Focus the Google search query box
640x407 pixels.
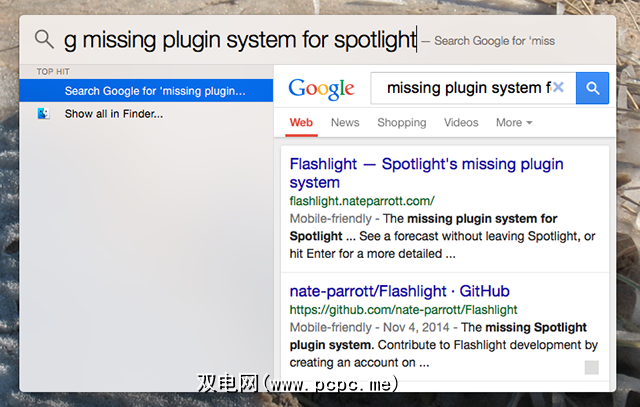click(x=465, y=88)
